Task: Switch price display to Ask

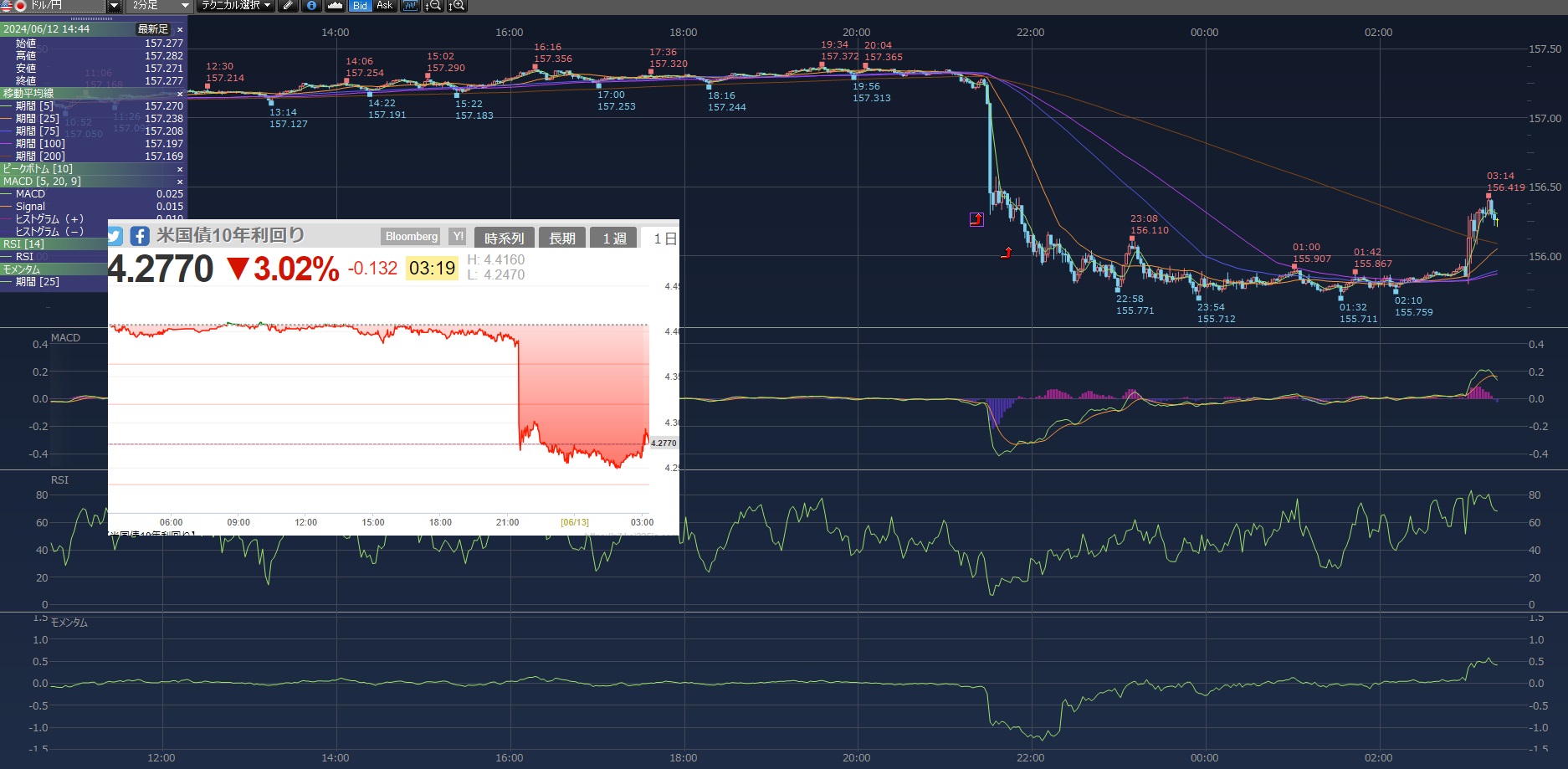Action: [384, 6]
